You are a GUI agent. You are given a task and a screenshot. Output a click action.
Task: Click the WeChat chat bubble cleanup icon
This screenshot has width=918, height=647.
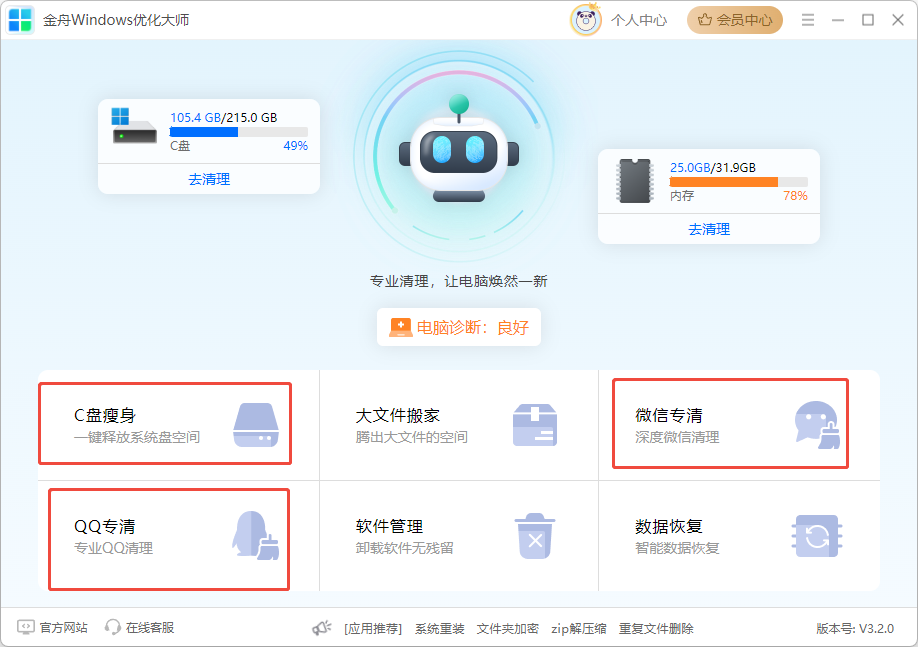tap(817, 425)
